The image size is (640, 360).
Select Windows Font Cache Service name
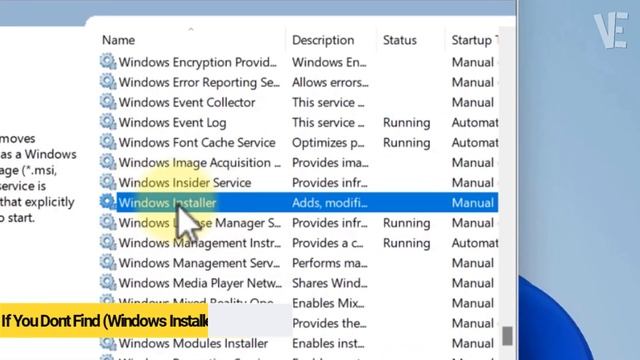coord(197,142)
